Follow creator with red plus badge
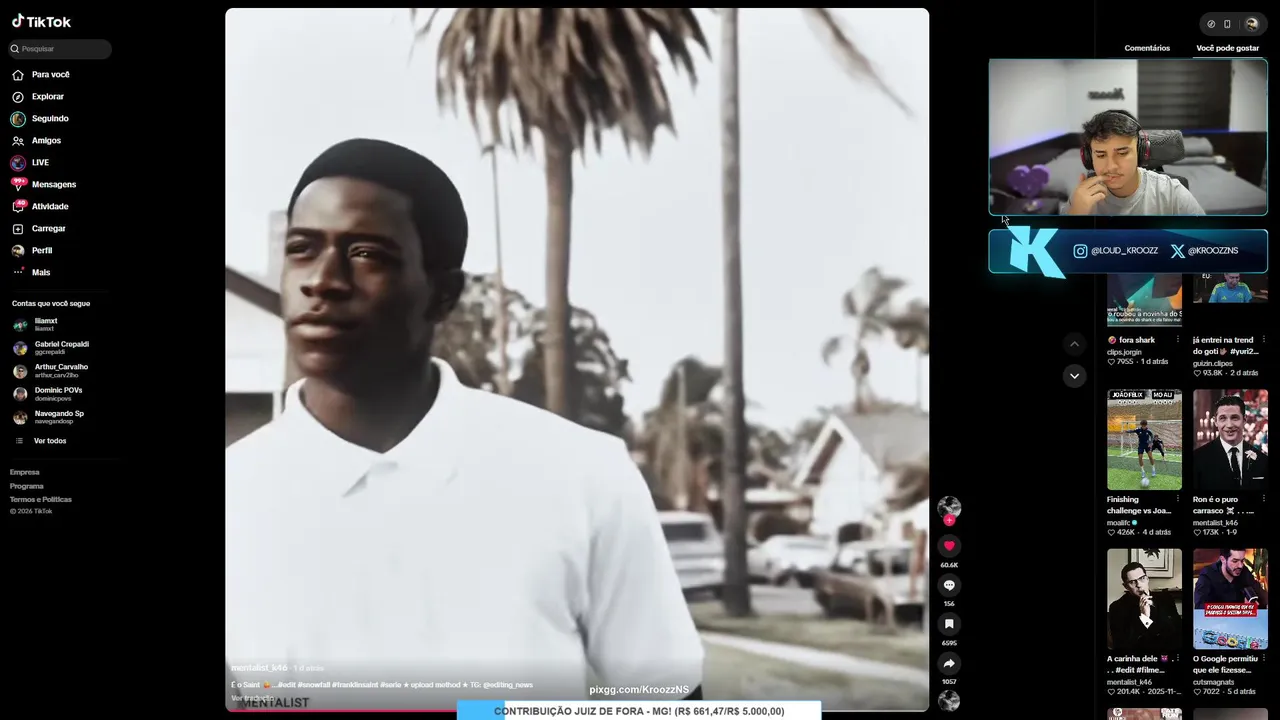 pos(949,520)
